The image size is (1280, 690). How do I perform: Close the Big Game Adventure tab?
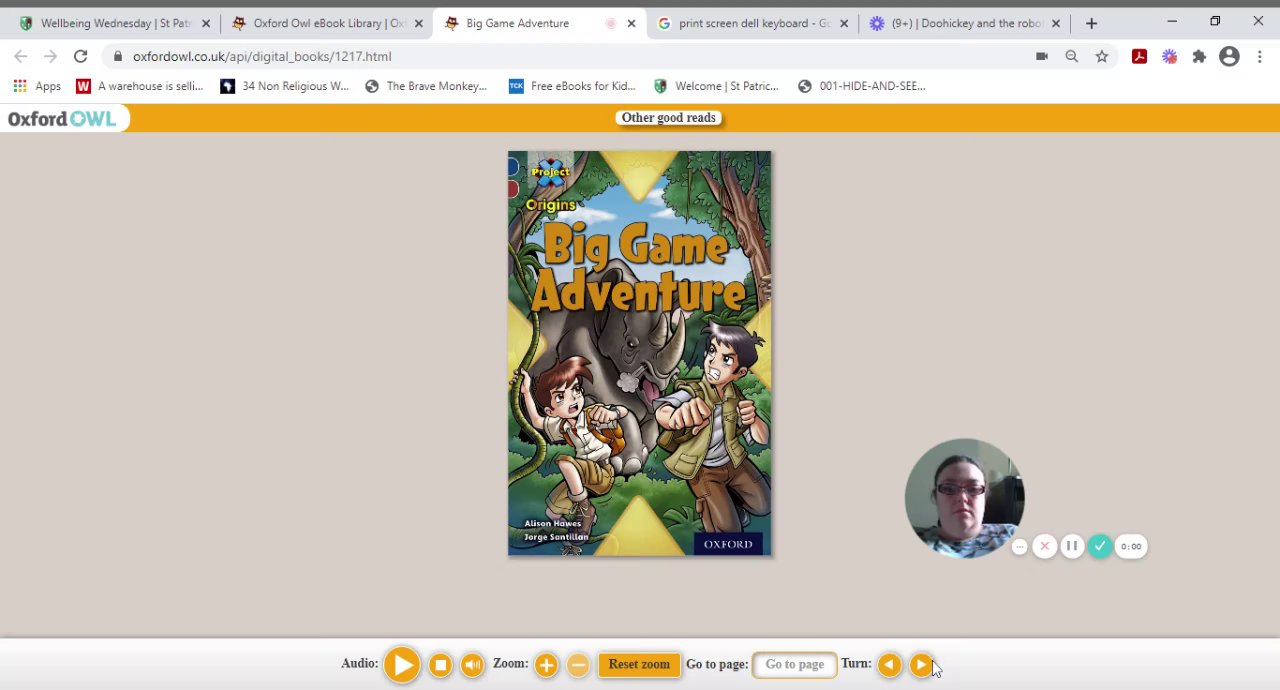coord(631,23)
